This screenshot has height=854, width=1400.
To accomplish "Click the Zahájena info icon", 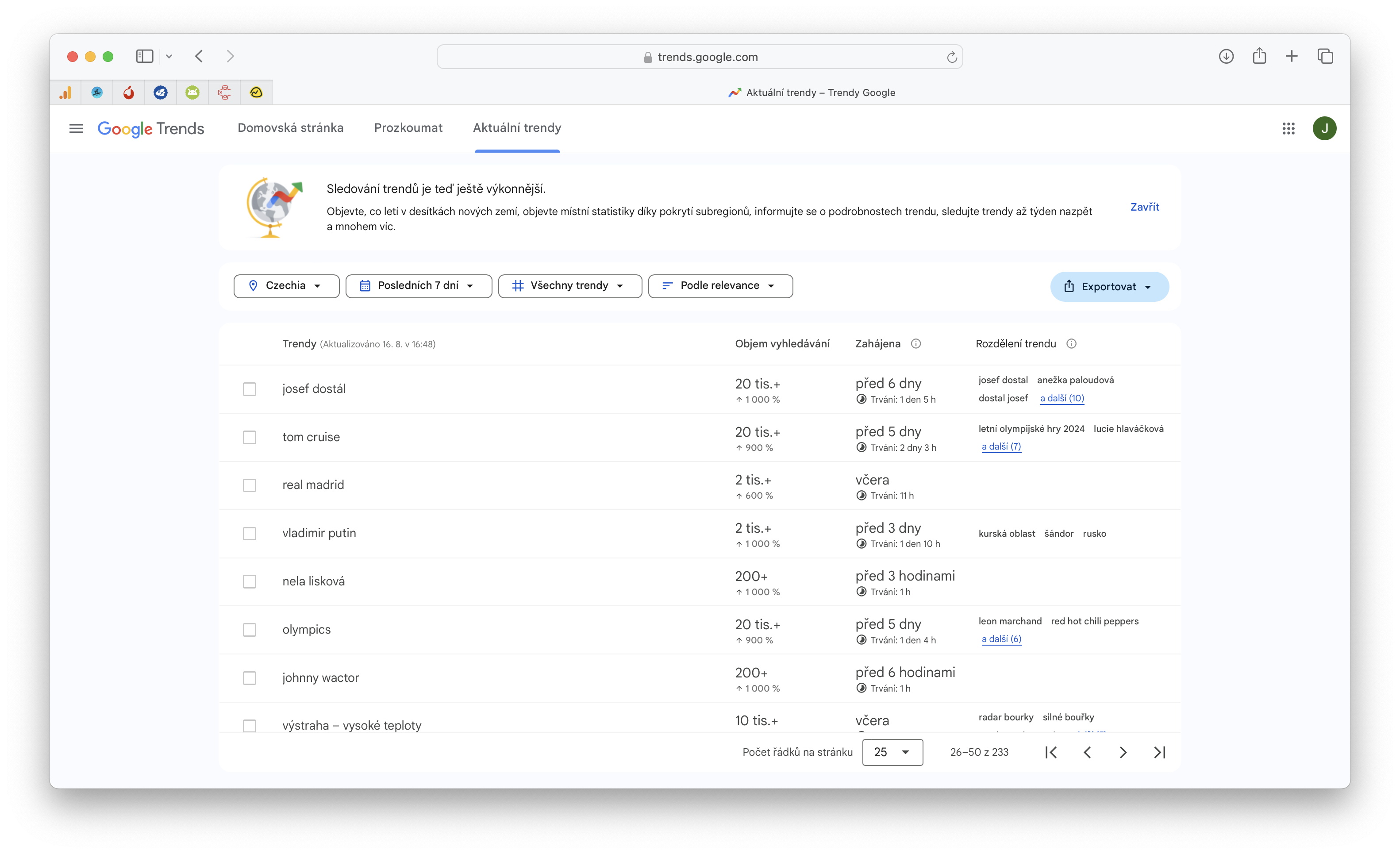I will click(x=916, y=344).
